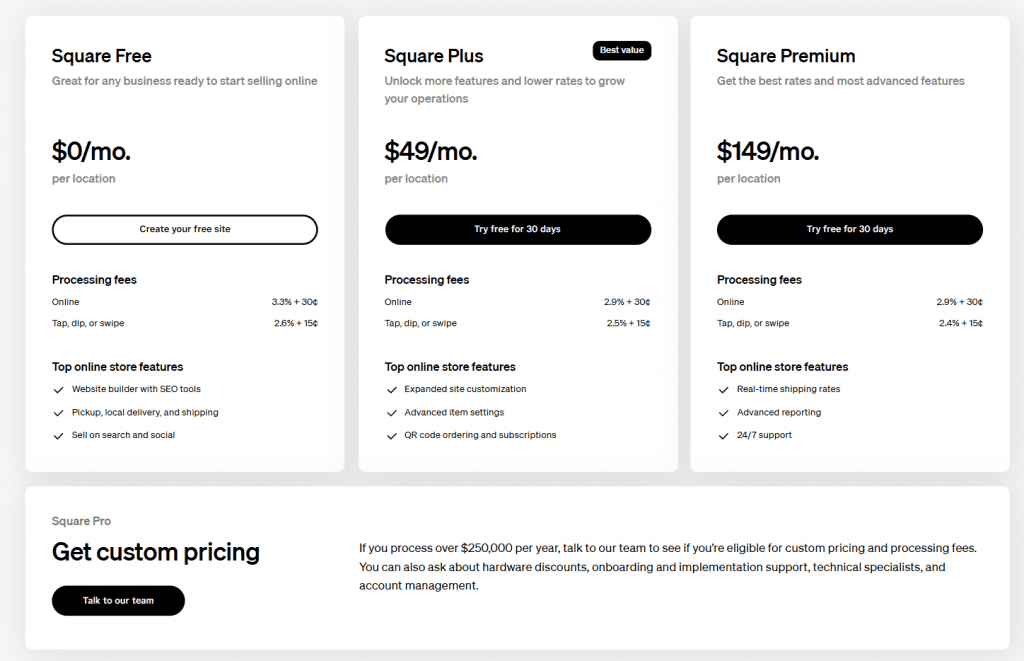
Task: Click the Get custom pricing heading
Action: click(x=156, y=552)
